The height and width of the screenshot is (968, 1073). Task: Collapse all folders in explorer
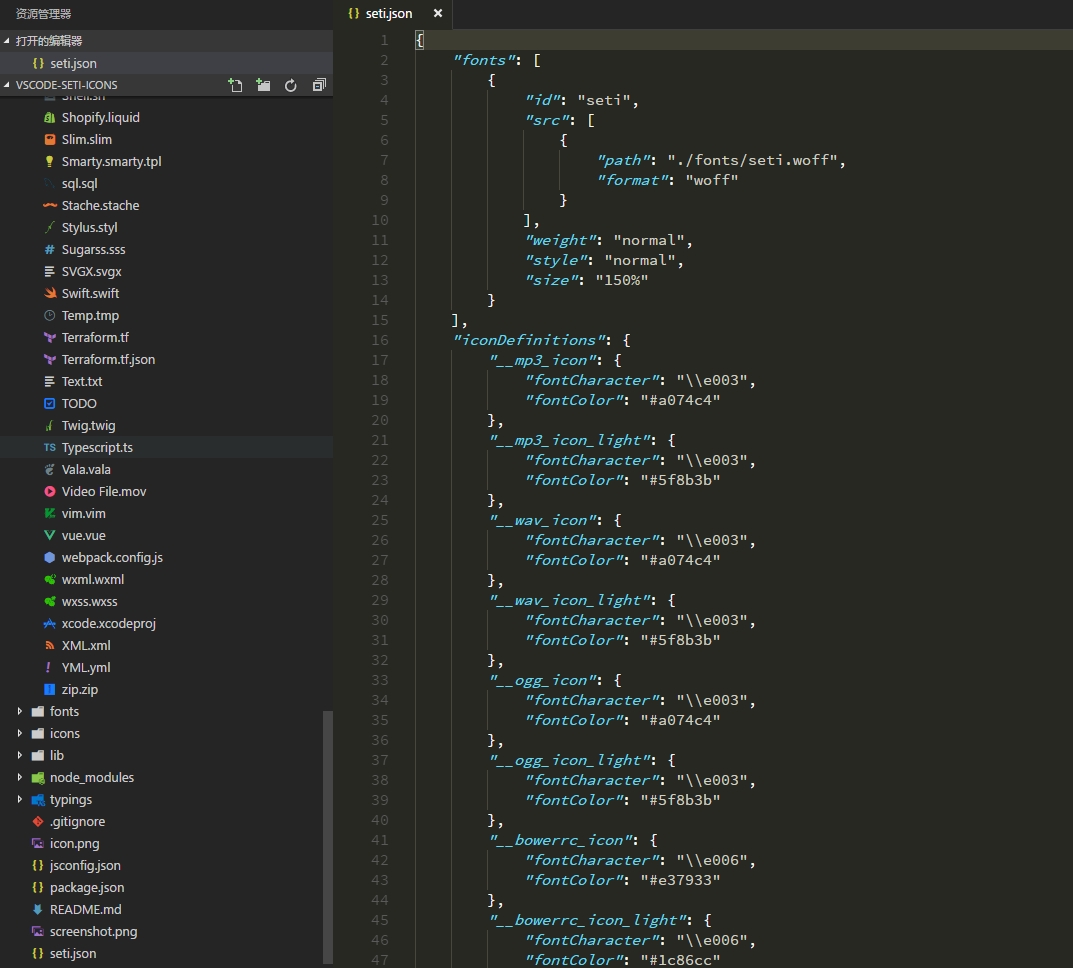click(319, 85)
